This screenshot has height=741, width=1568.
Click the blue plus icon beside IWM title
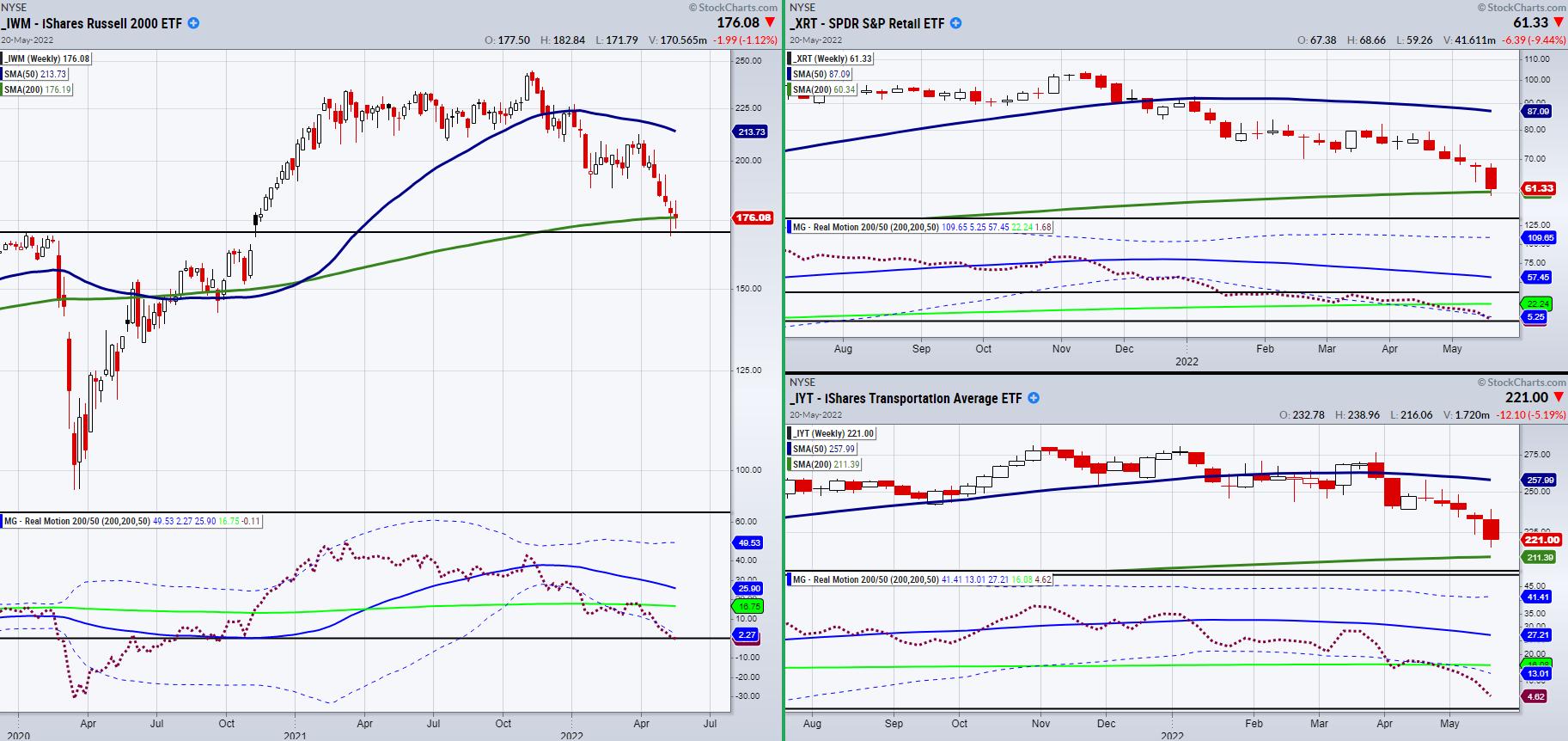click(193, 23)
